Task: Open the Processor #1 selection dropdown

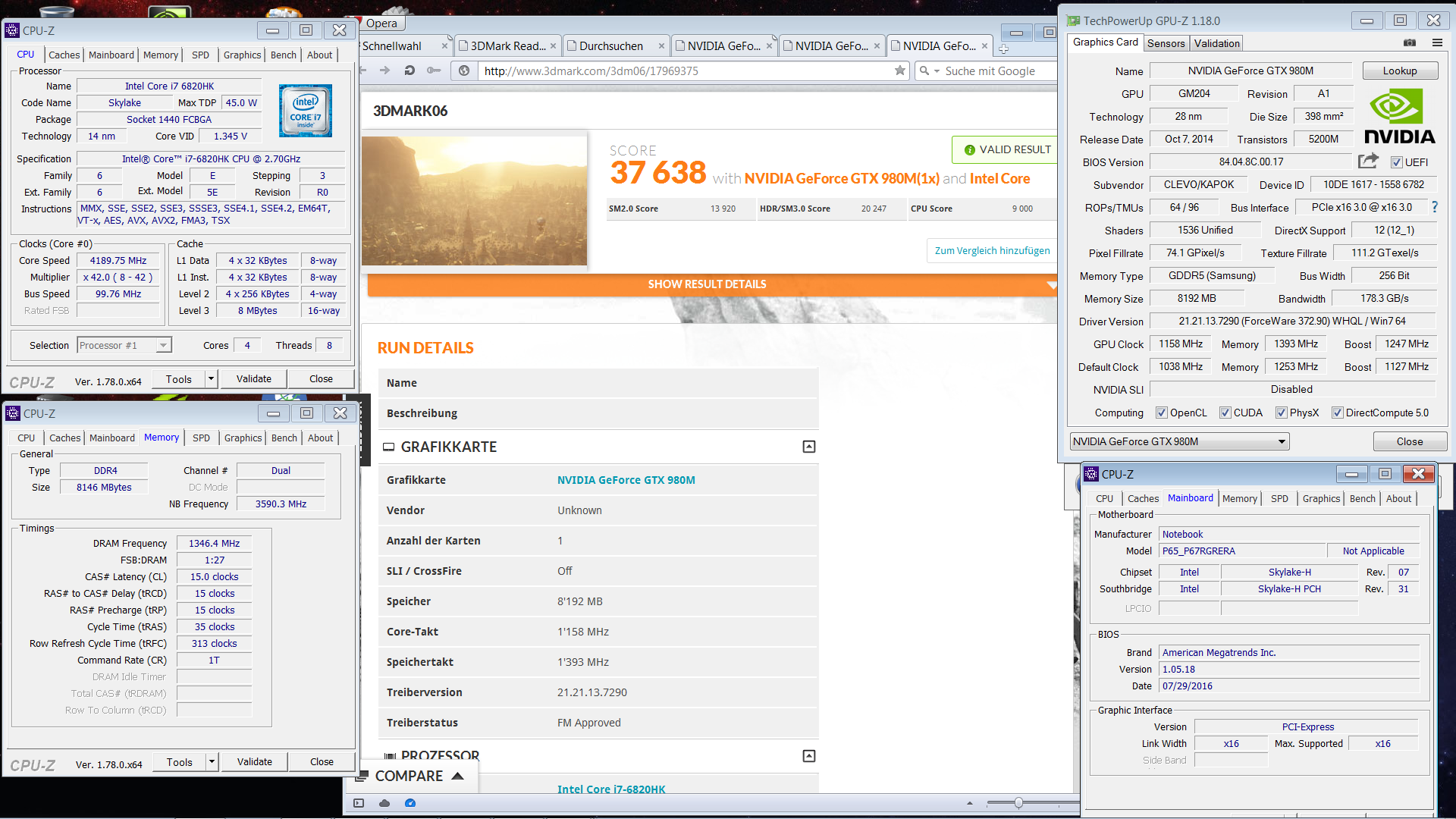Action: click(x=125, y=345)
